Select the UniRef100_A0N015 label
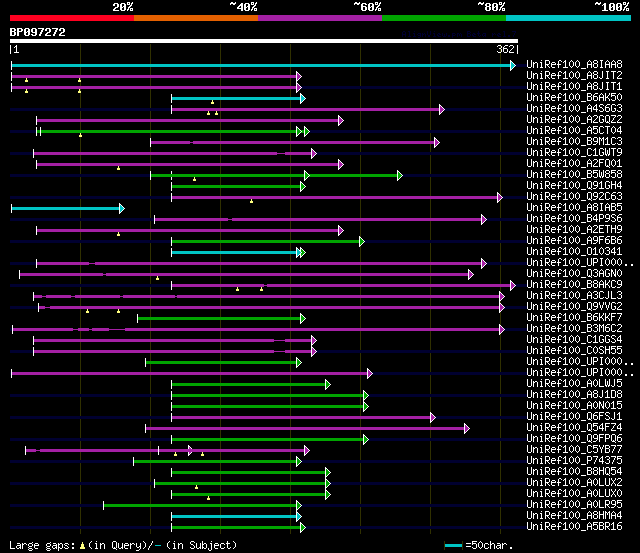 (x=574, y=406)
